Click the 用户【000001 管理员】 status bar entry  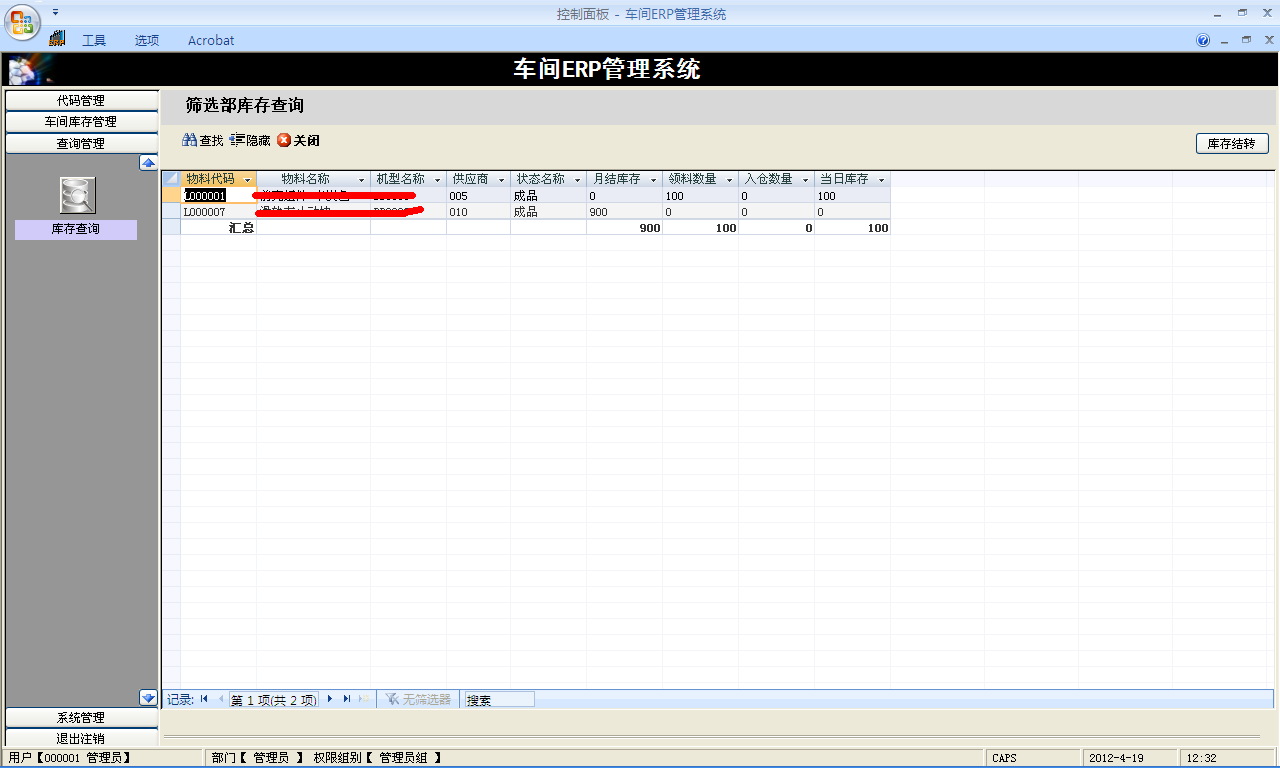pos(70,758)
